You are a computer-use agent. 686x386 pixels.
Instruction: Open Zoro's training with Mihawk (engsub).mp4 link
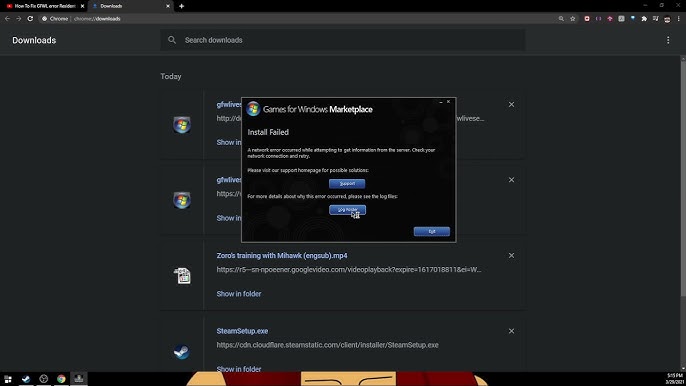pos(282,256)
